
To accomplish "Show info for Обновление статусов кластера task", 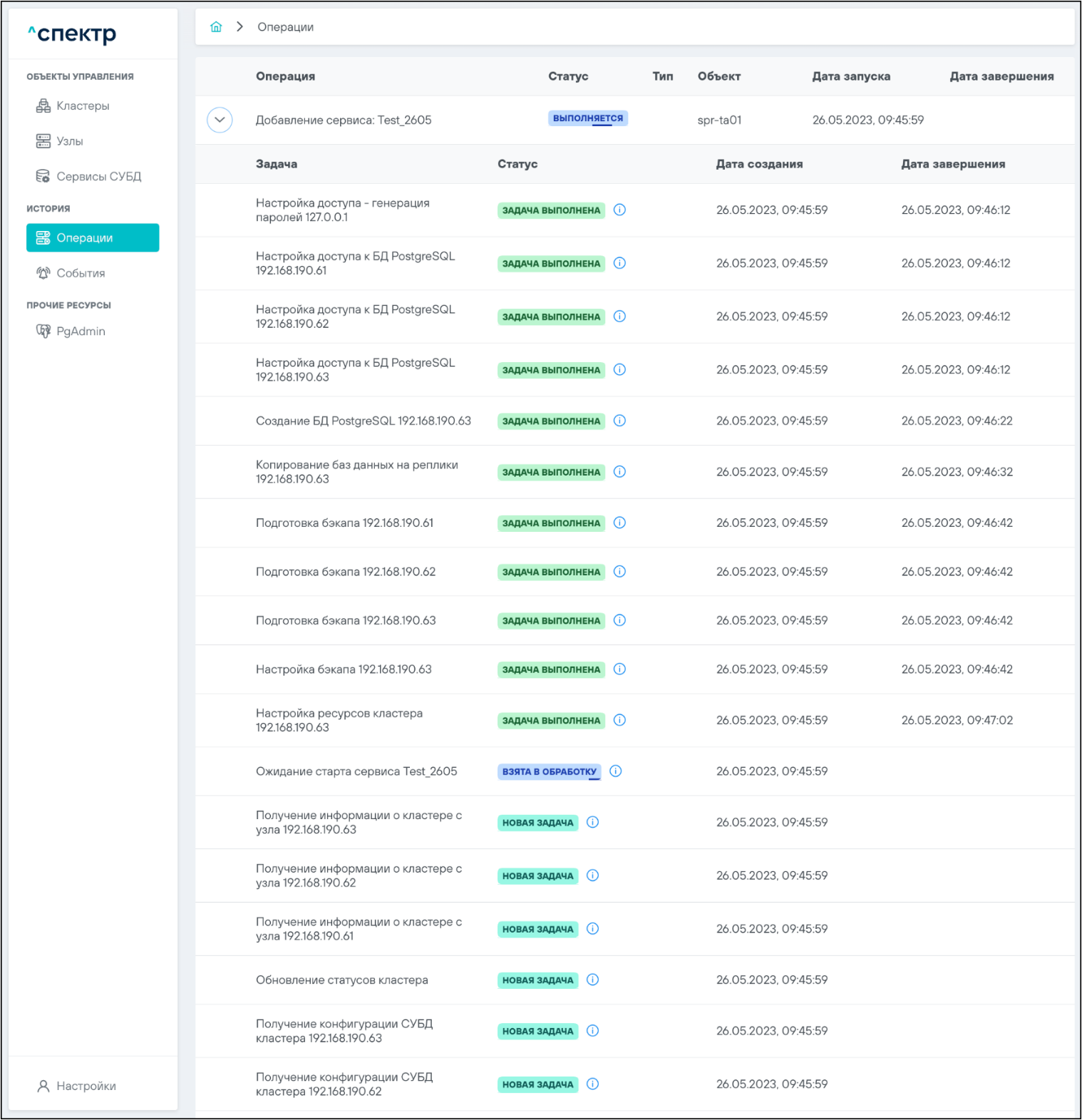I will (592, 980).
